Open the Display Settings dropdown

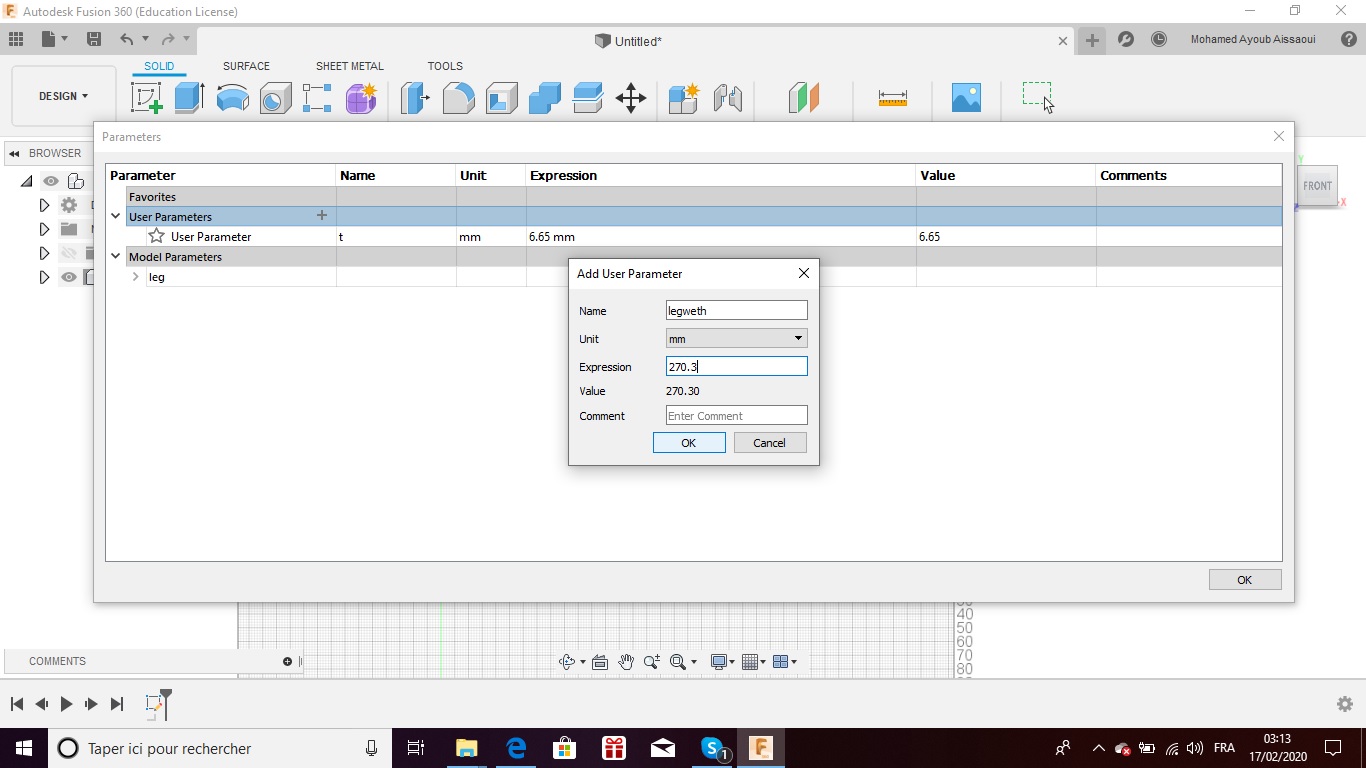[722, 661]
